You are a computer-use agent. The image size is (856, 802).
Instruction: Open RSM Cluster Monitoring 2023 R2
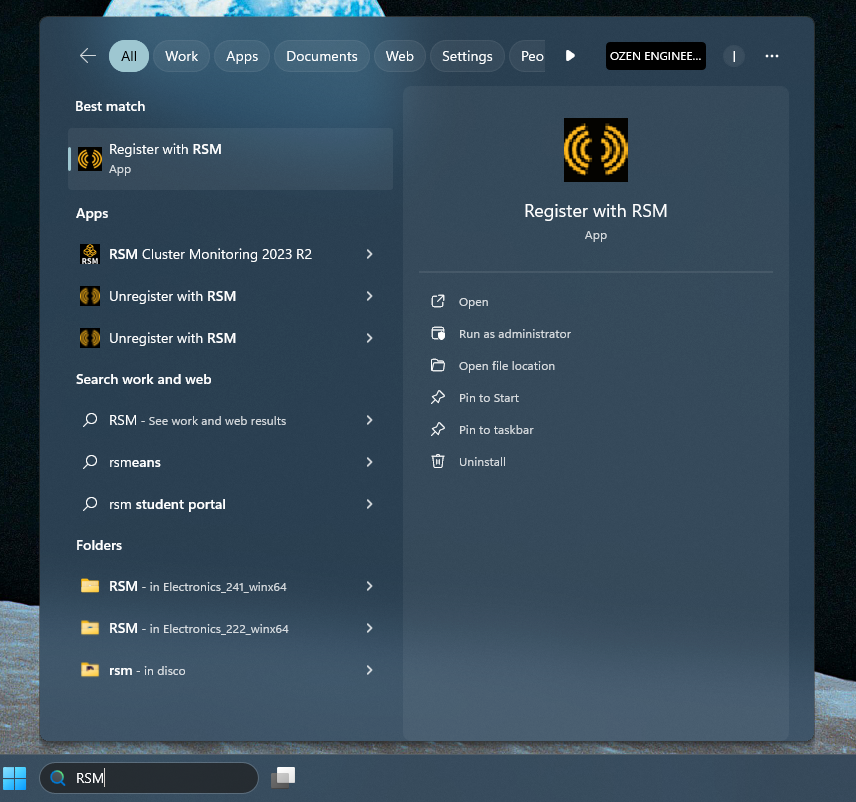coord(210,254)
